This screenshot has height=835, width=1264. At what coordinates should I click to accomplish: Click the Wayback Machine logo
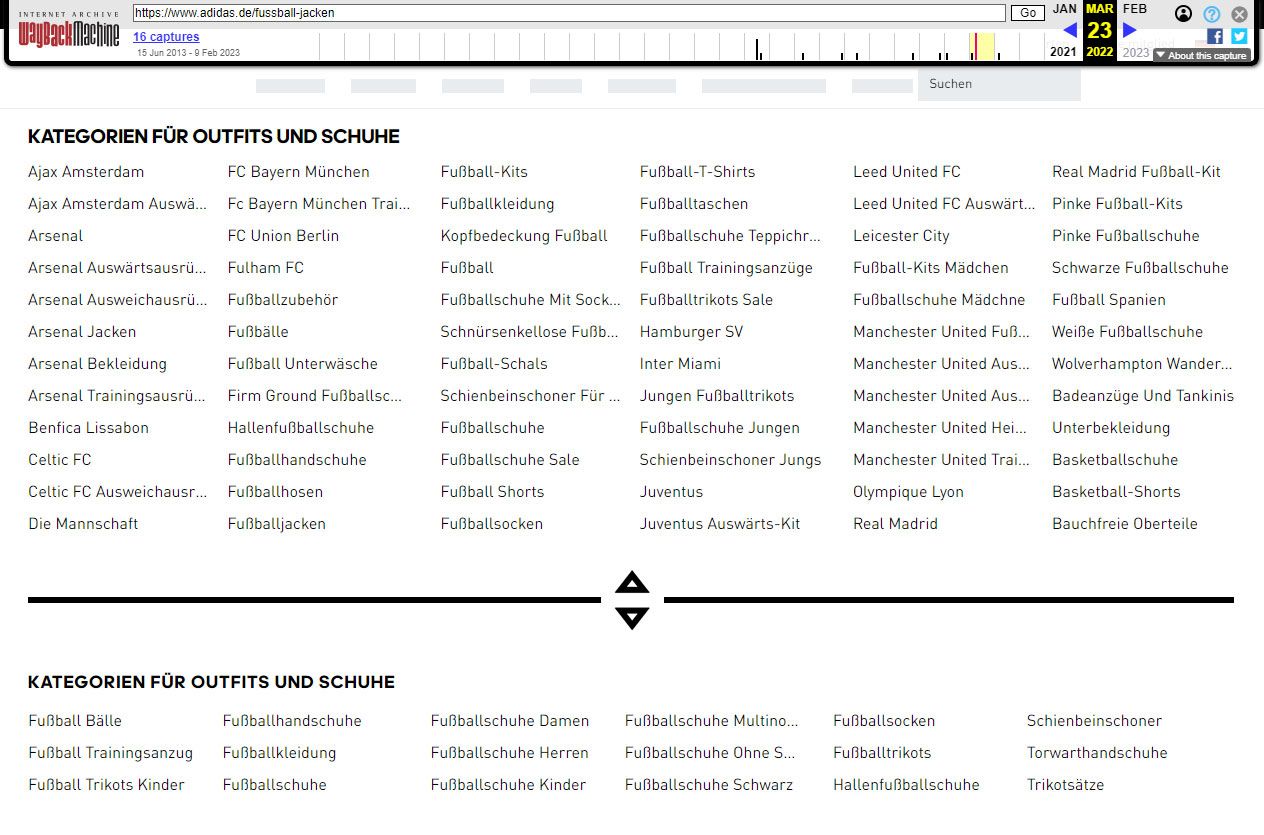69,31
